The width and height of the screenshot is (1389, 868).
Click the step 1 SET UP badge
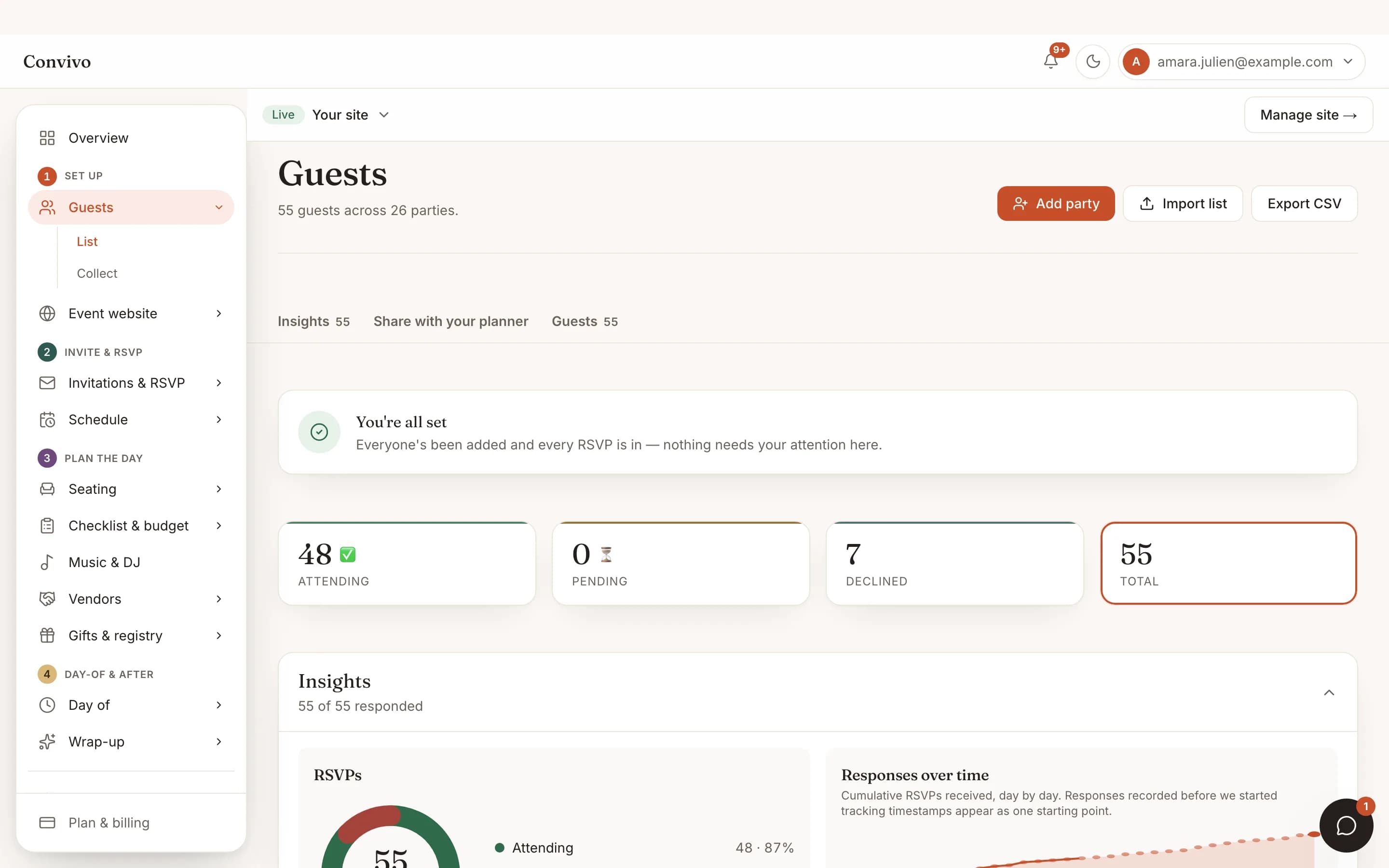tap(47, 176)
